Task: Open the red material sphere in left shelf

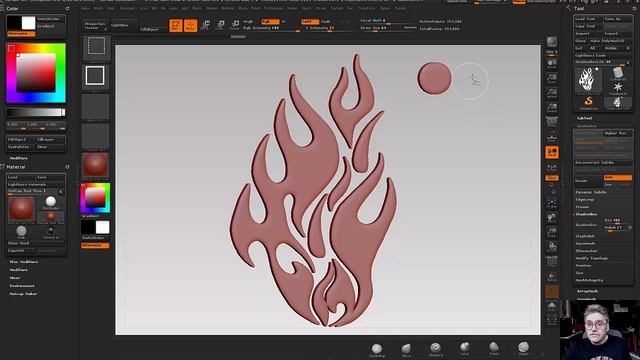Action: click(96, 165)
